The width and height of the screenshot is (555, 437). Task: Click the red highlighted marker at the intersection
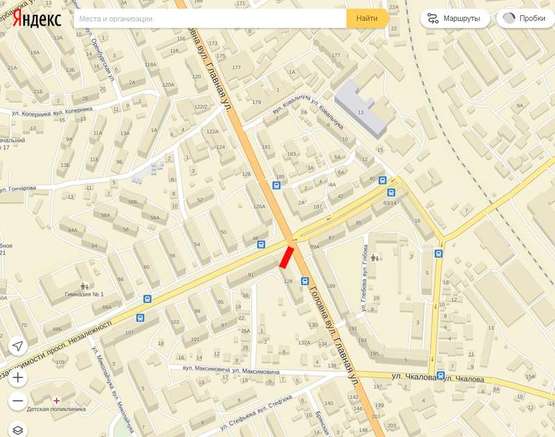[x=287, y=257]
